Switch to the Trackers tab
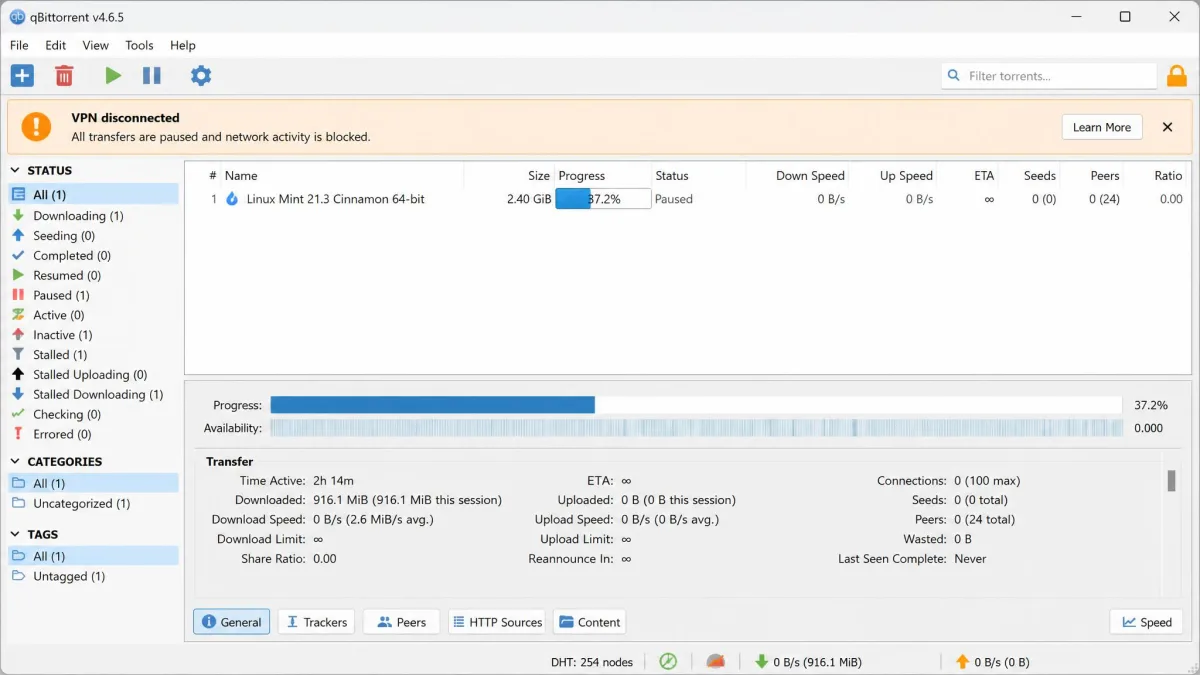1200x675 pixels. [x=317, y=622]
